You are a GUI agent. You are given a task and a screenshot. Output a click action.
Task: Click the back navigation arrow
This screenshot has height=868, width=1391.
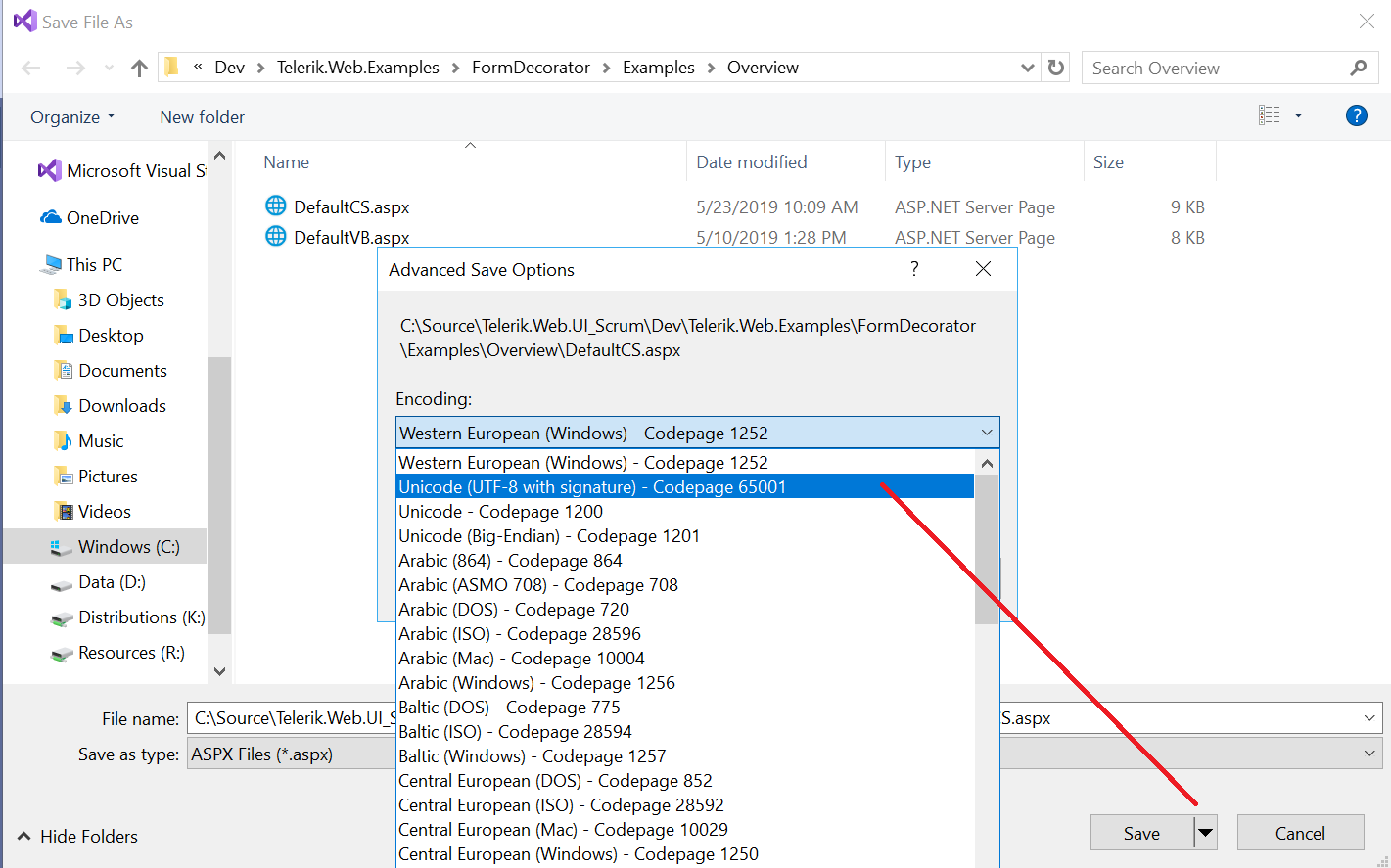point(31,68)
